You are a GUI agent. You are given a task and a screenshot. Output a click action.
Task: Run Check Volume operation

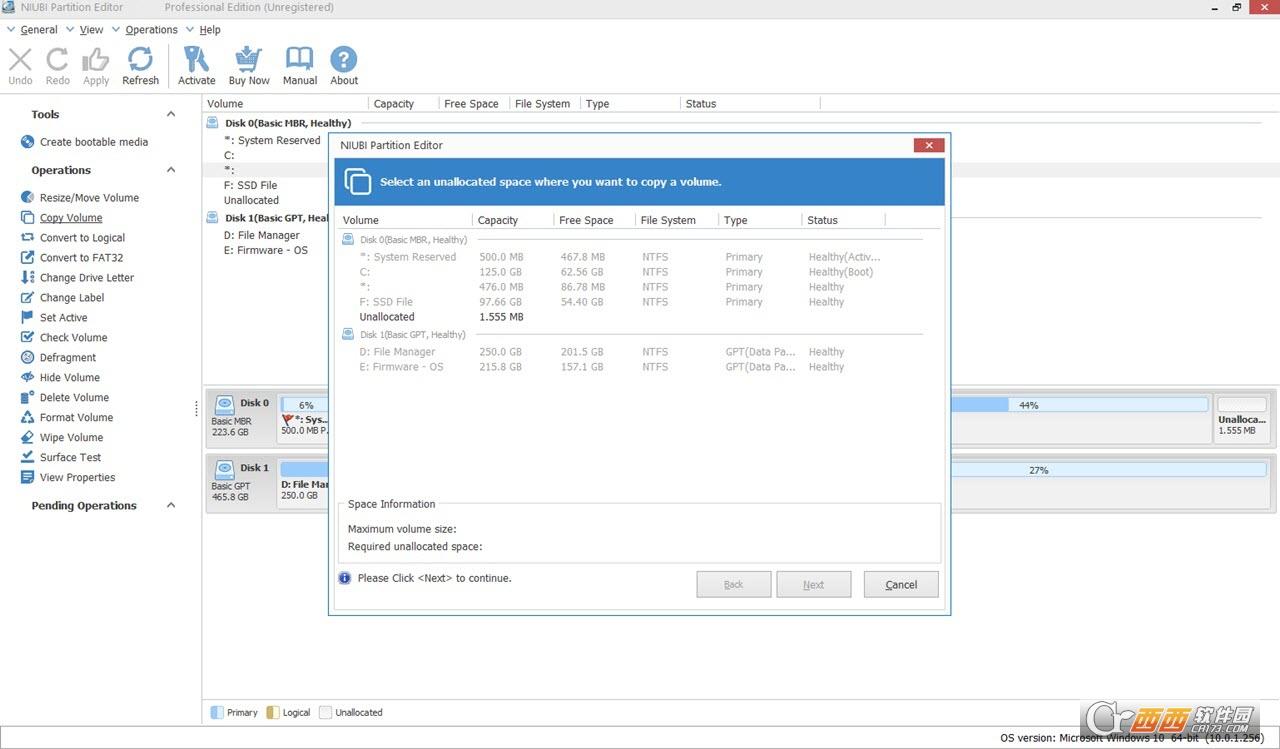[x=73, y=338]
